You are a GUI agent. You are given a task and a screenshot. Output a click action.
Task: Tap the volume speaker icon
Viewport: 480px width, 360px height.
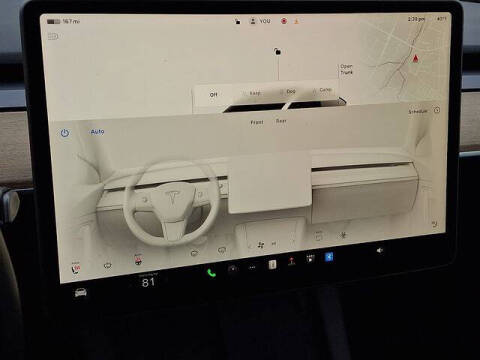click(379, 250)
